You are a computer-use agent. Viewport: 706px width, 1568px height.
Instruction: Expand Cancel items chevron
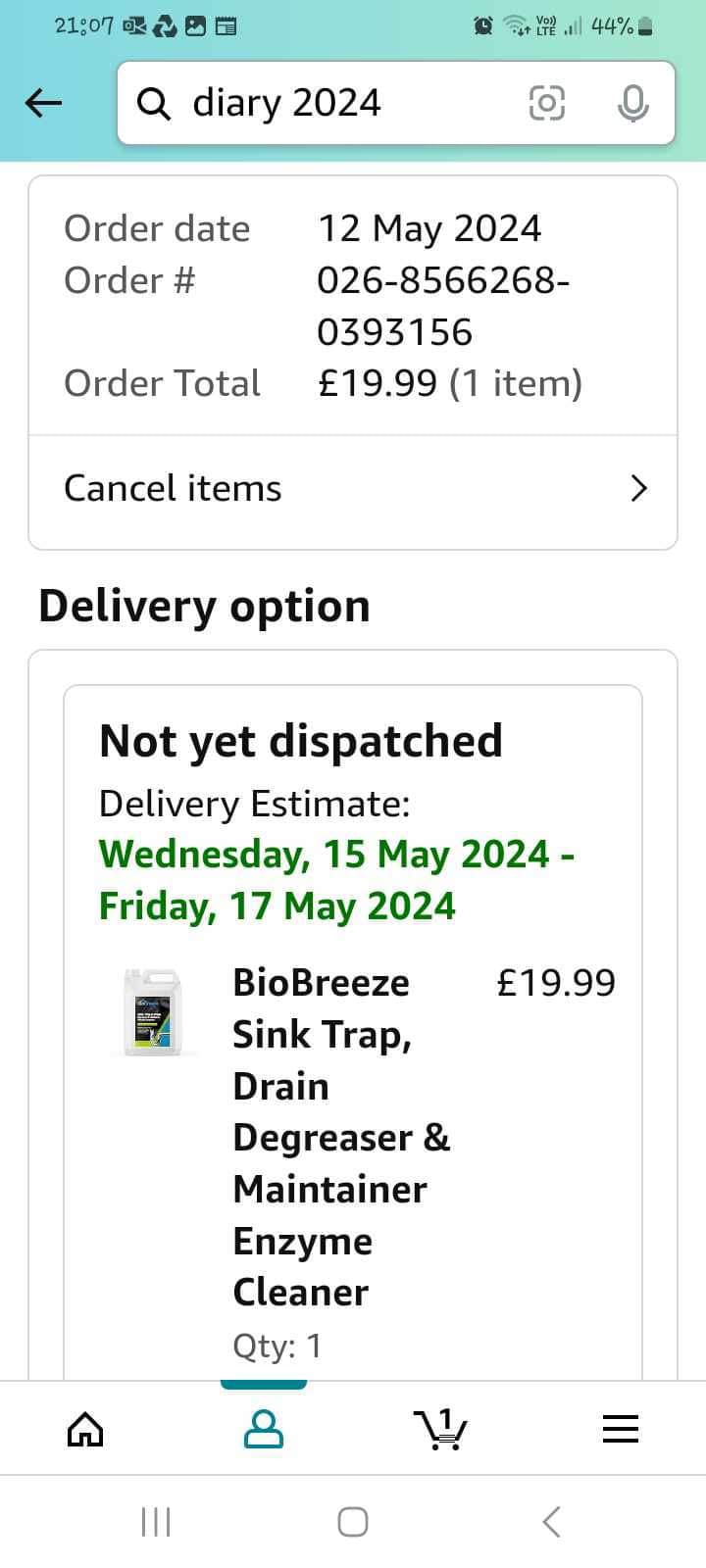tap(639, 488)
